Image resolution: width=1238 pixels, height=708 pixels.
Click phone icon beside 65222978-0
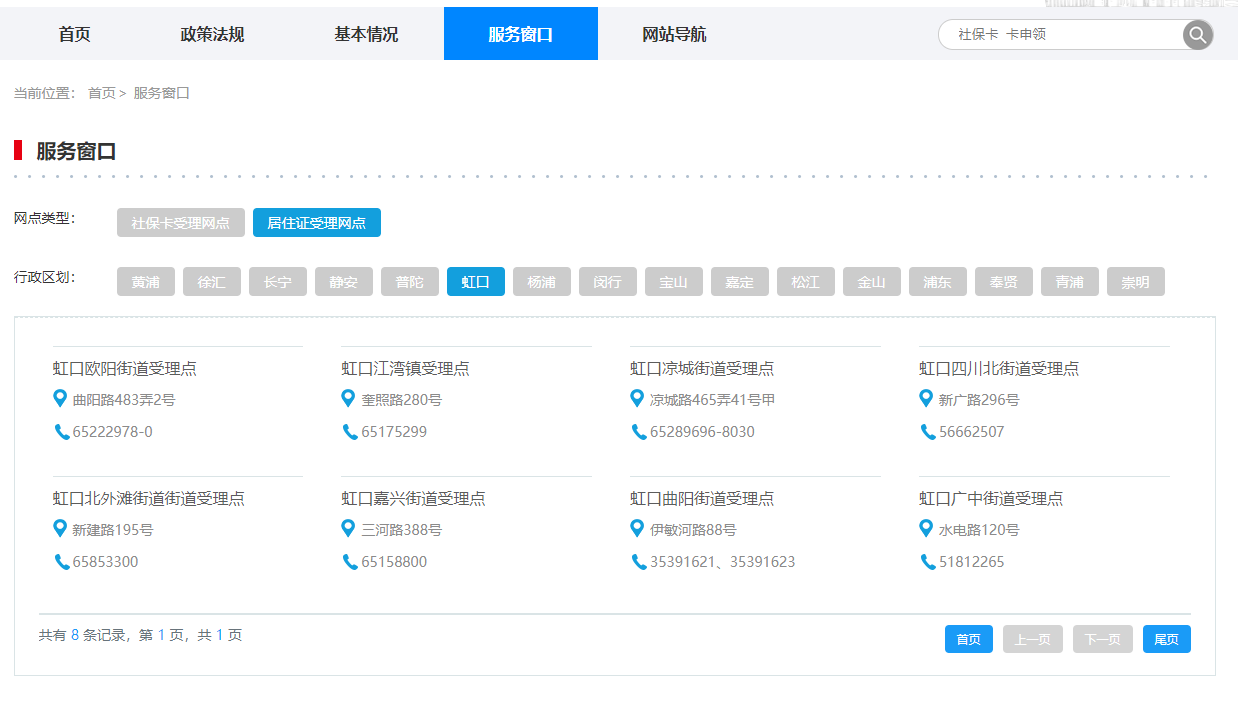click(x=62, y=432)
